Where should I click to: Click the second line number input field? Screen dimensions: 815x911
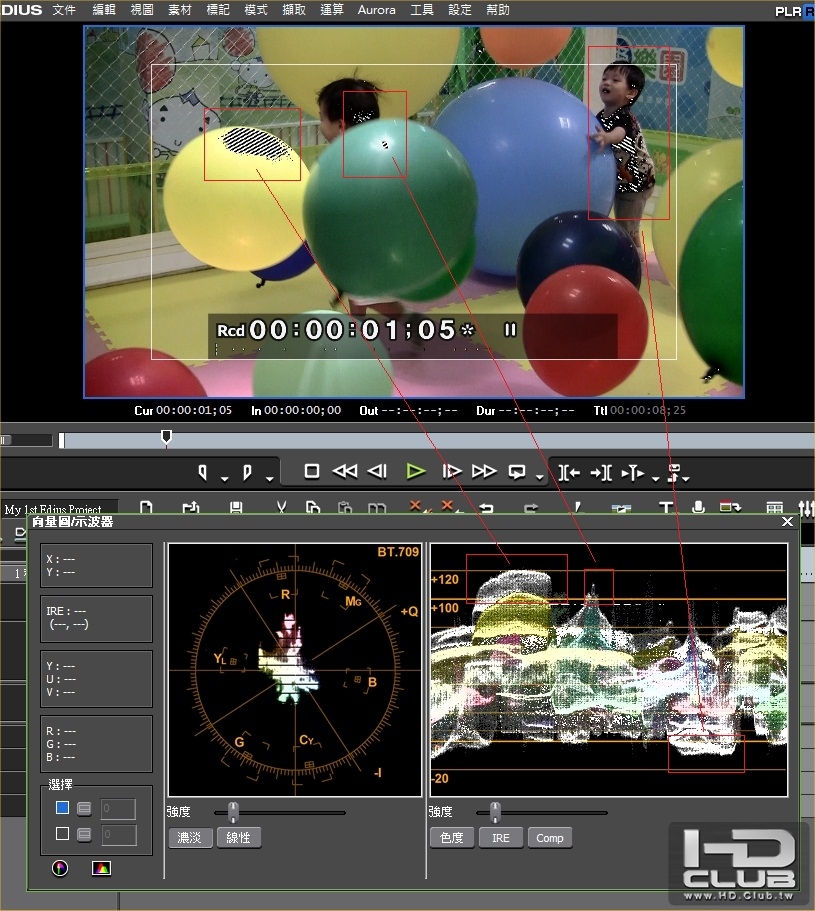(x=119, y=834)
